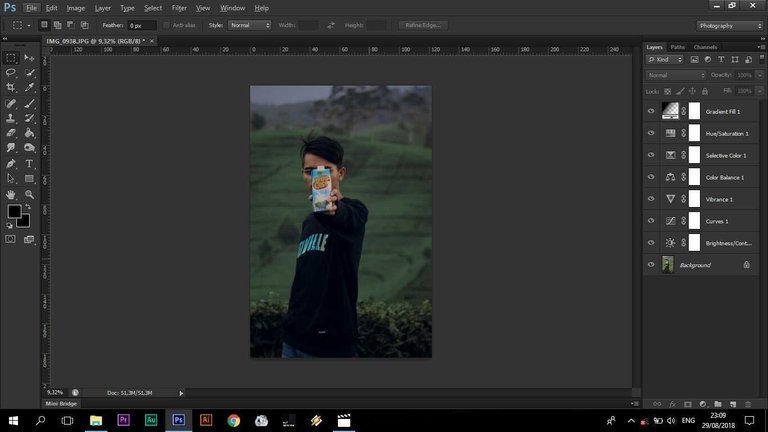
Task: Select the Brush tool
Action: click(x=29, y=103)
